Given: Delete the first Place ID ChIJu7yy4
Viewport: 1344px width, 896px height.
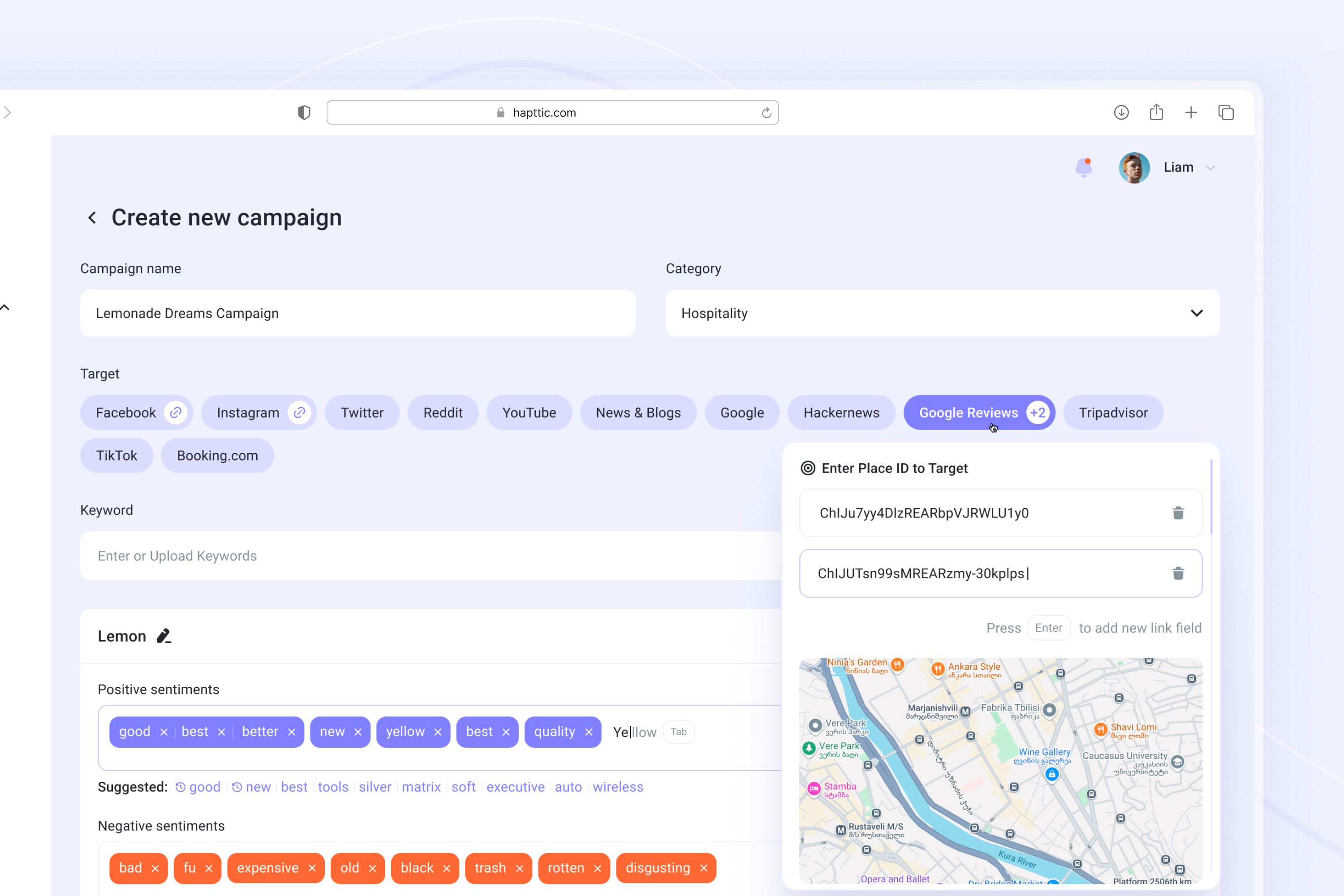Looking at the screenshot, I should [1178, 513].
